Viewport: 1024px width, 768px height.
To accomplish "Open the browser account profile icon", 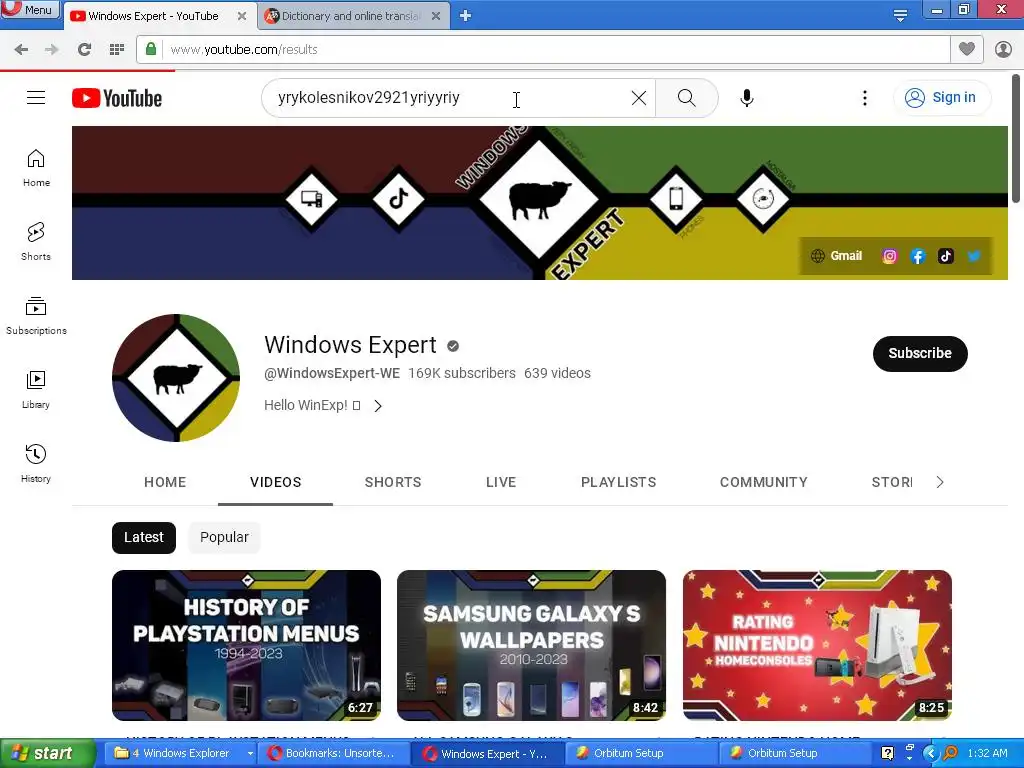I will click(1003, 49).
